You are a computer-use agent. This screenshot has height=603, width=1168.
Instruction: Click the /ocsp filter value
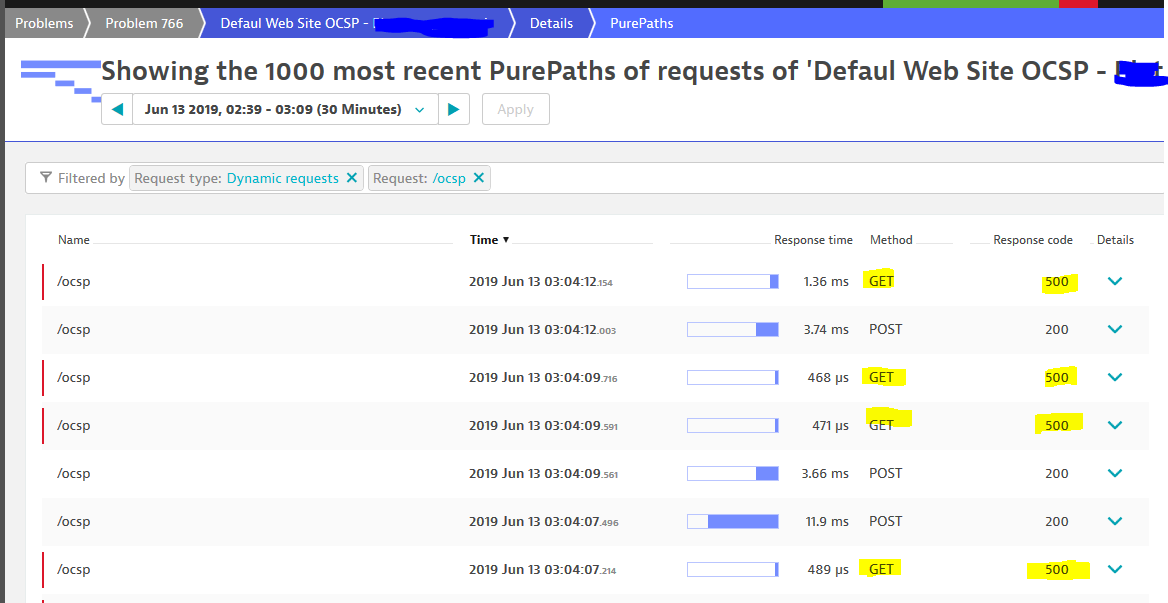pyautogui.click(x=449, y=179)
